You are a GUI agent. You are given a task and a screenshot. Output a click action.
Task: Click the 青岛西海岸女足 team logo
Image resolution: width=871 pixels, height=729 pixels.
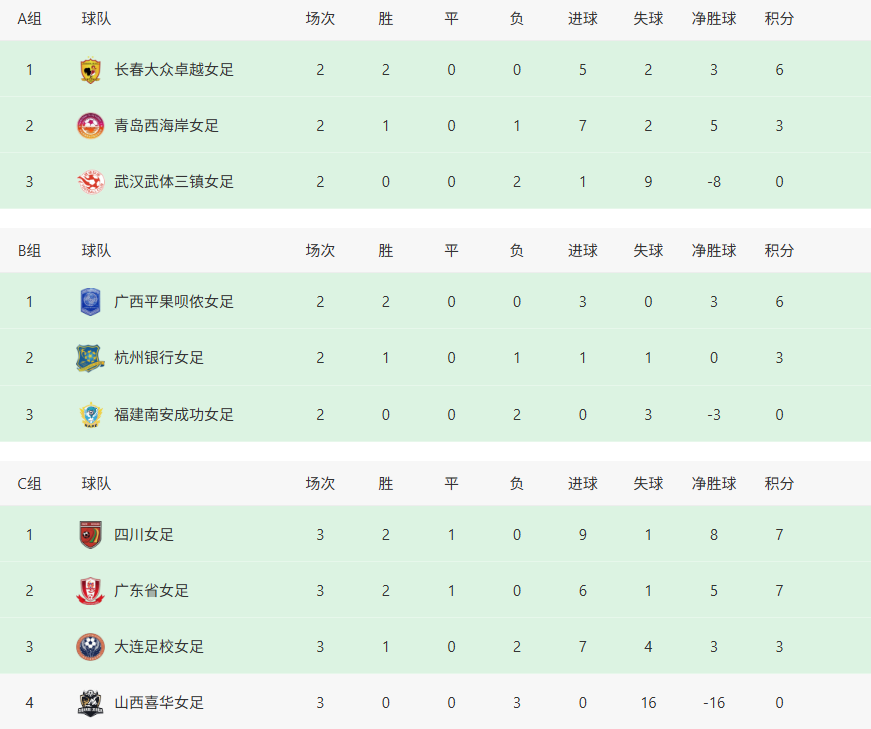click(x=91, y=126)
